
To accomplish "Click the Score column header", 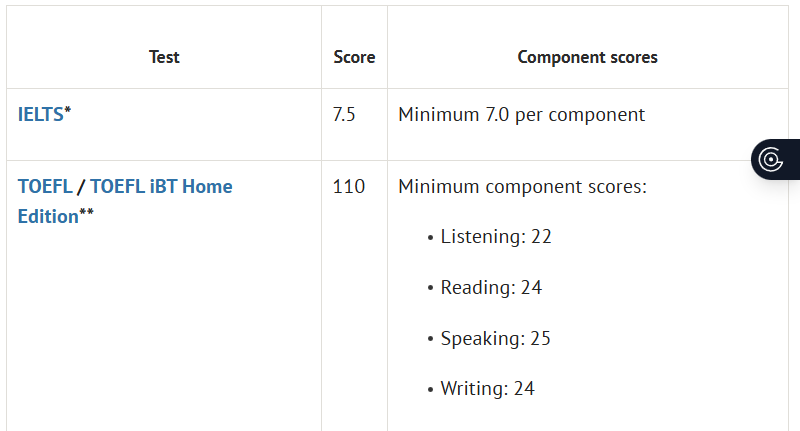I will coord(354,57).
